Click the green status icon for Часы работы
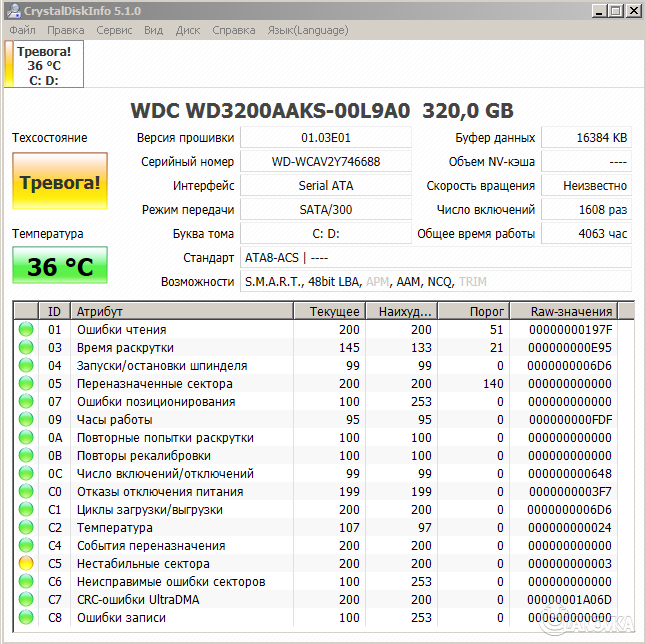Viewport: 646px width, 644px height. coord(26,419)
